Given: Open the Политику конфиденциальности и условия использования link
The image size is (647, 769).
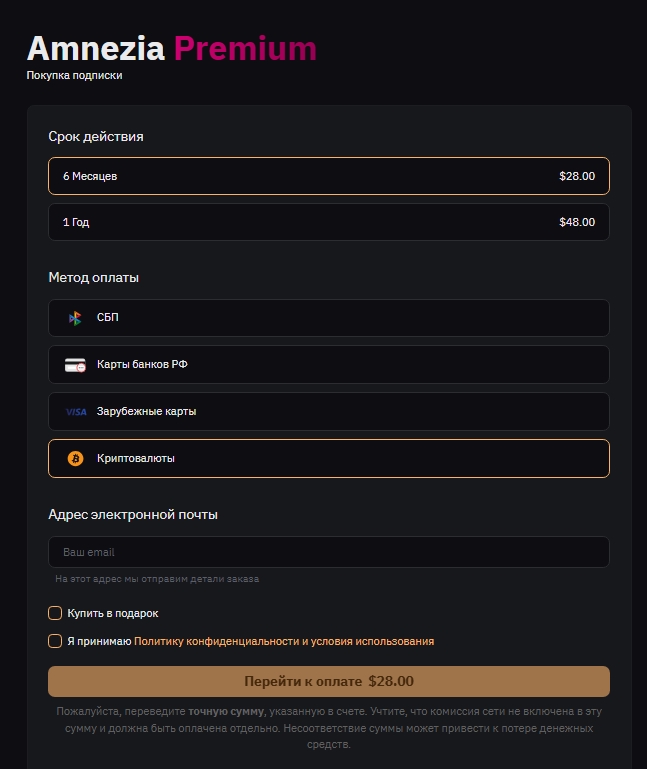Looking at the screenshot, I should coord(284,641).
